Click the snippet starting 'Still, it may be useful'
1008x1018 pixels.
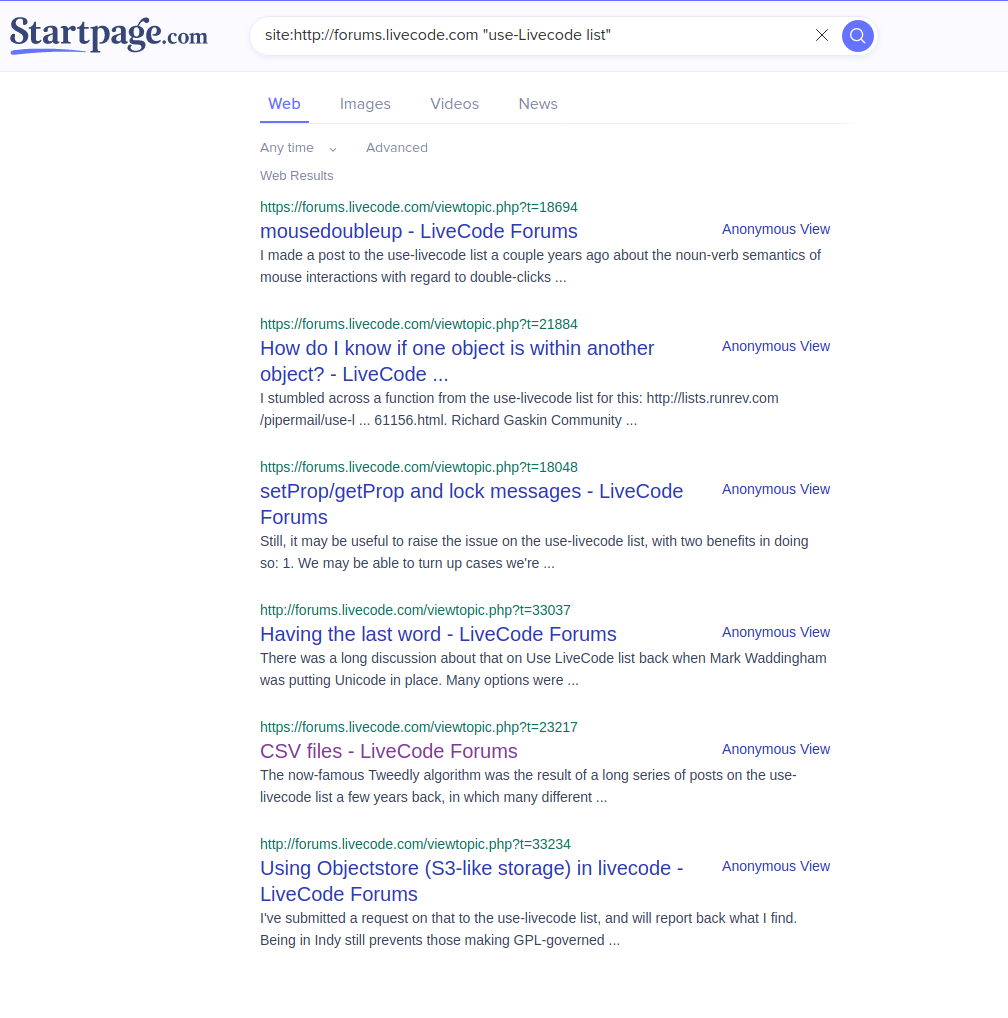[x=534, y=552]
